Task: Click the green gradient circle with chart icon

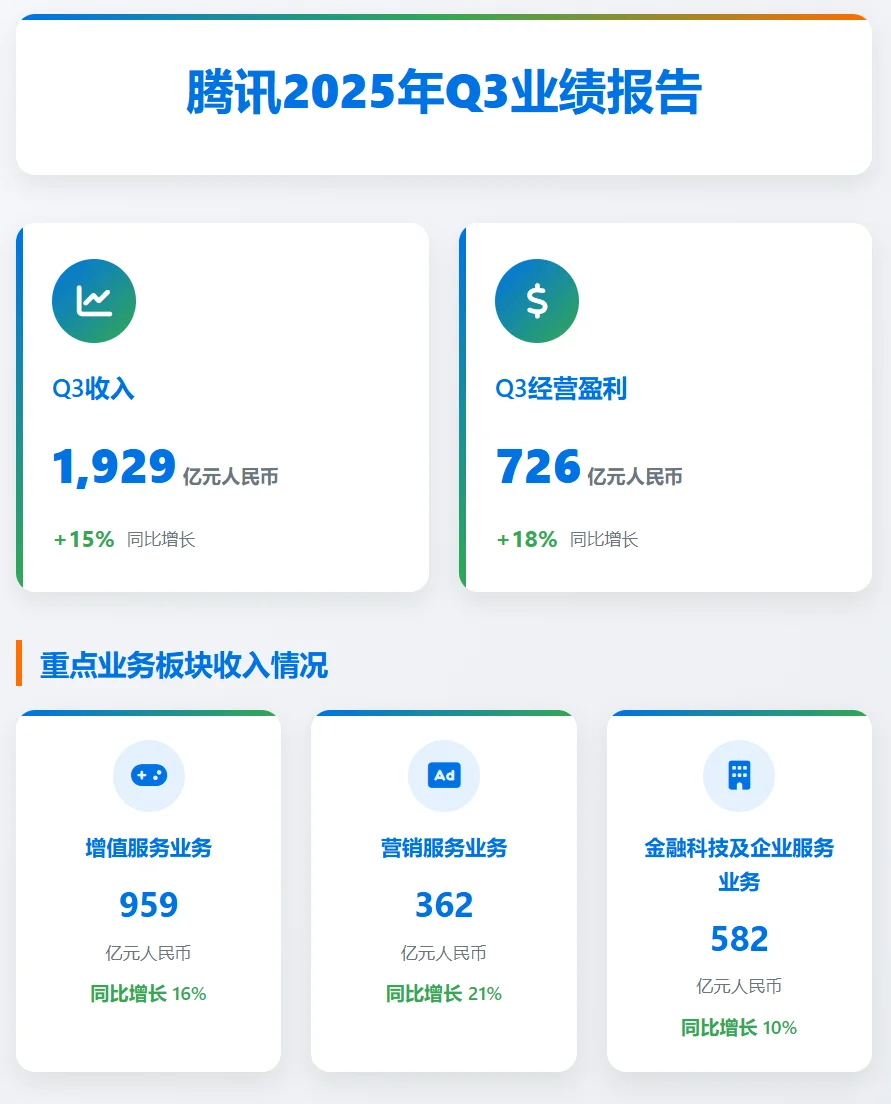Action: point(94,300)
